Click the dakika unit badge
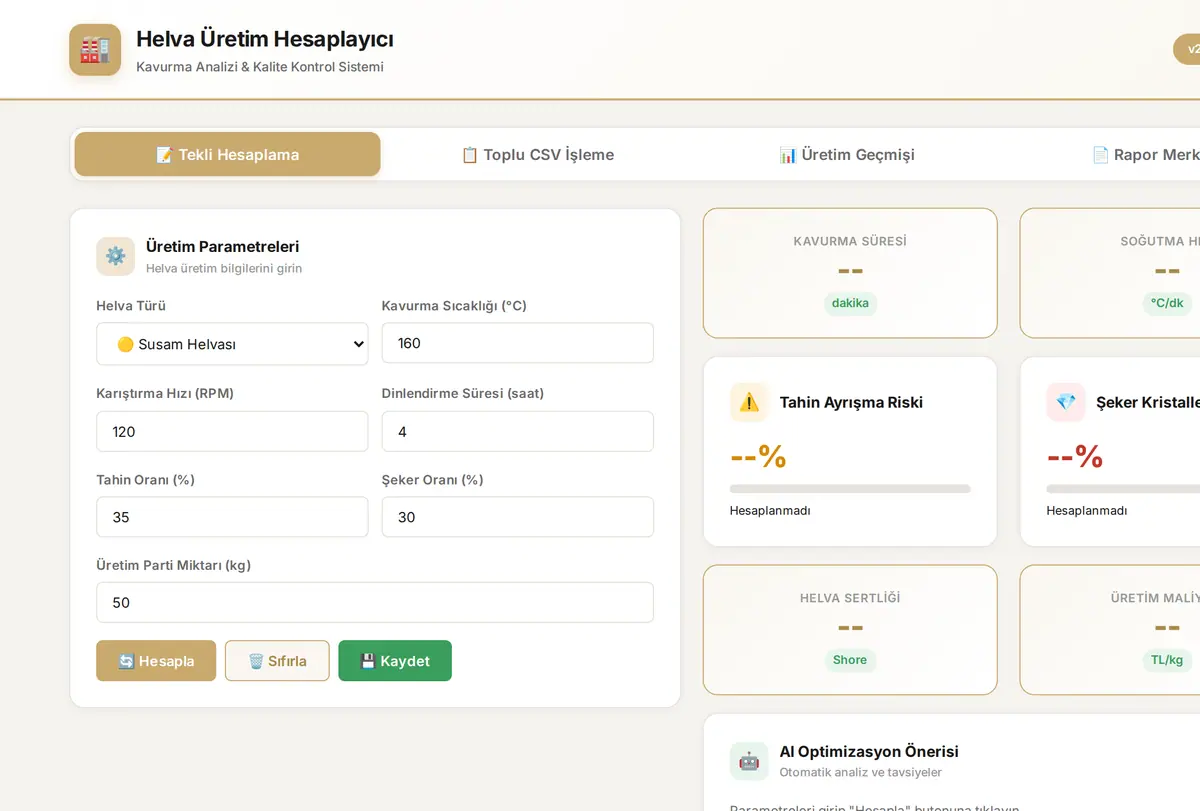 pyautogui.click(x=850, y=303)
